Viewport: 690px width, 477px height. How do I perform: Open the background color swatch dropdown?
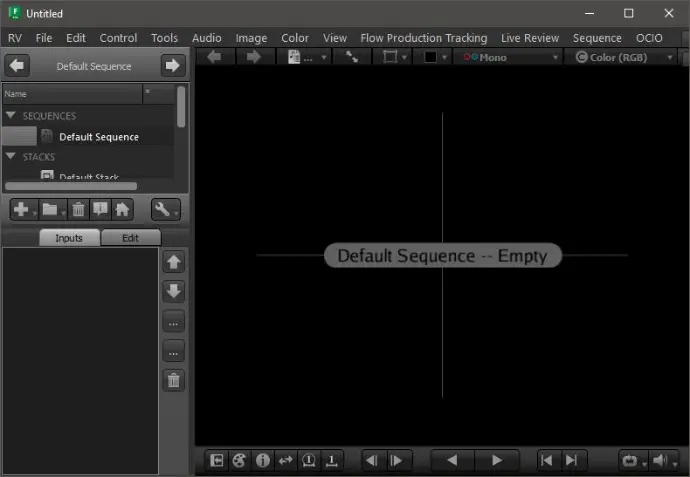pyautogui.click(x=435, y=57)
